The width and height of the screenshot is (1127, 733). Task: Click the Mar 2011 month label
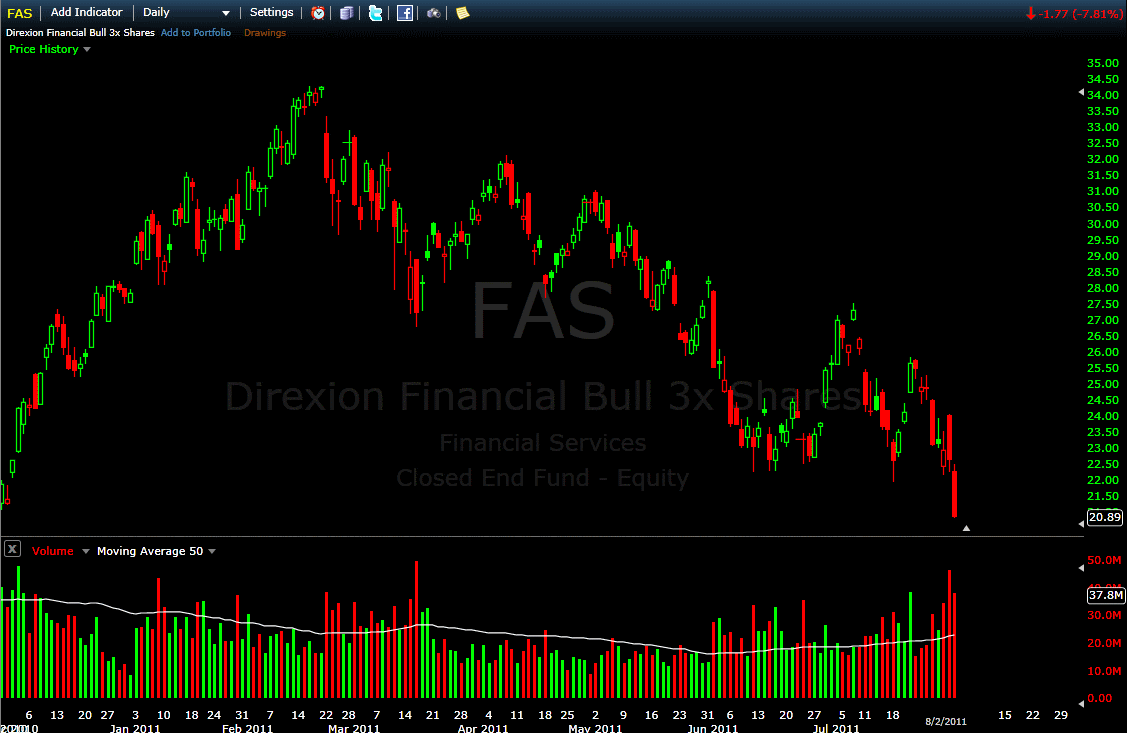pyautogui.click(x=354, y=728)
